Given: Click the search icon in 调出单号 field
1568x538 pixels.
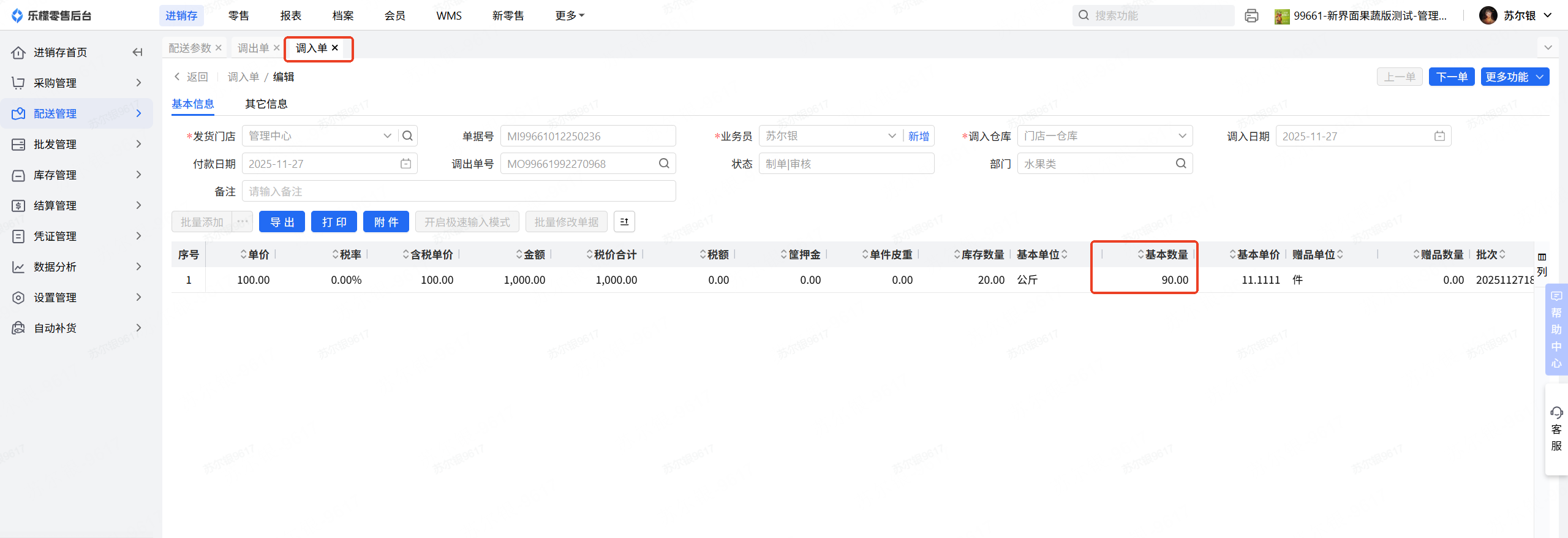Looking at the screenshot, I should coord(664,164).
